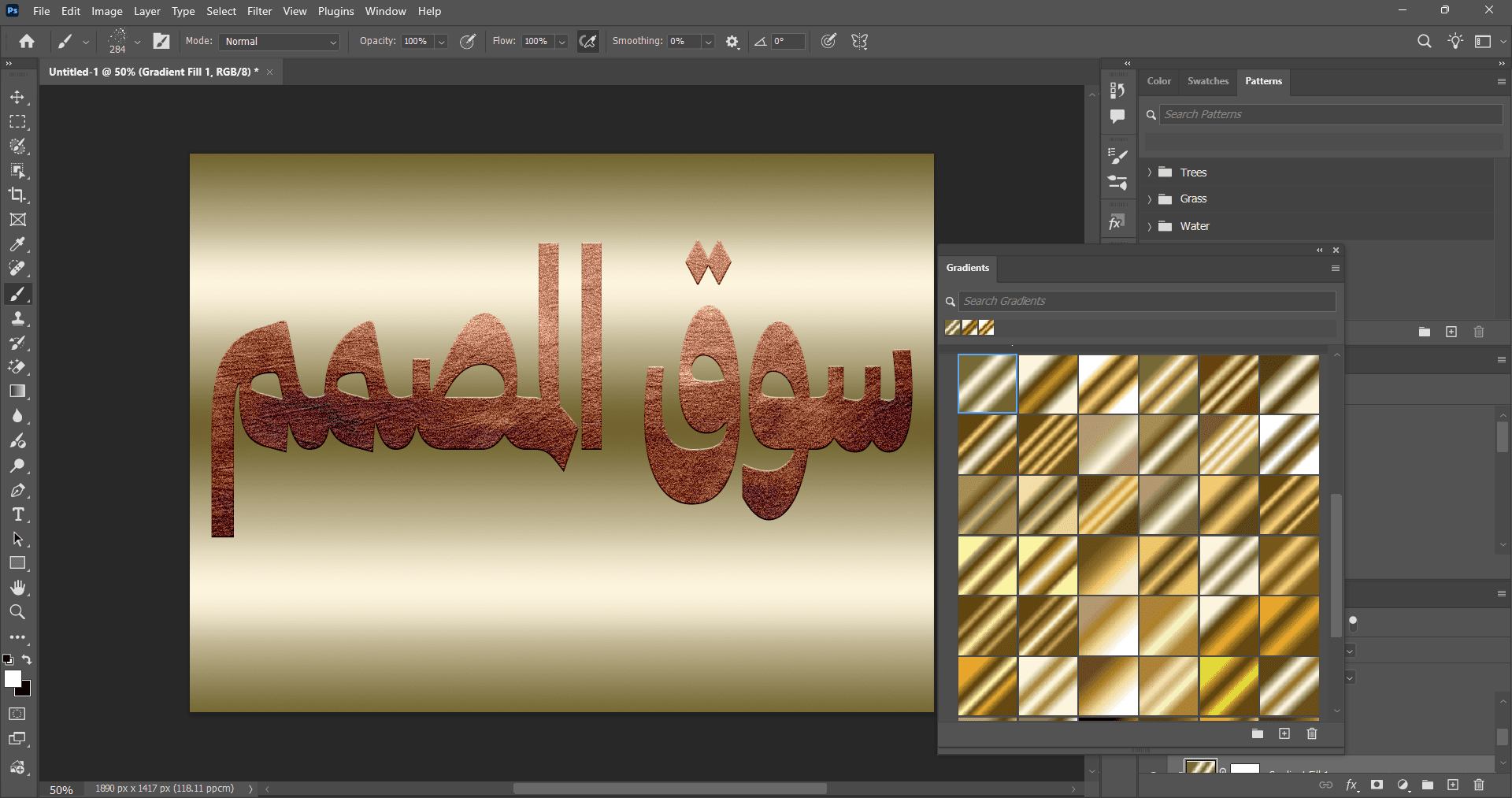
Task: Select the History Brush tool
Action: point(17,343)
